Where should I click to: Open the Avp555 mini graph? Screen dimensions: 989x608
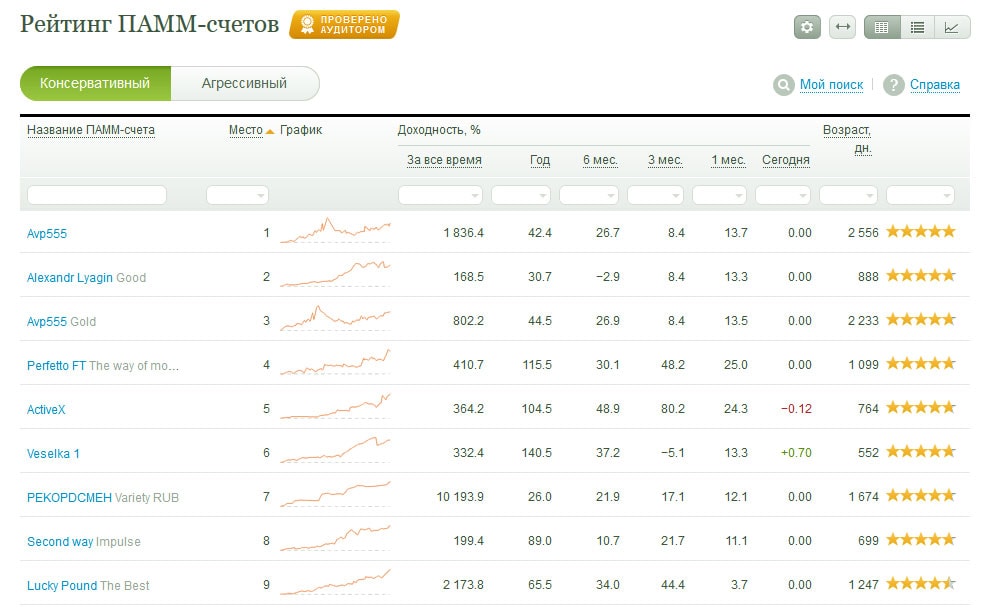(x=335, y=232)
